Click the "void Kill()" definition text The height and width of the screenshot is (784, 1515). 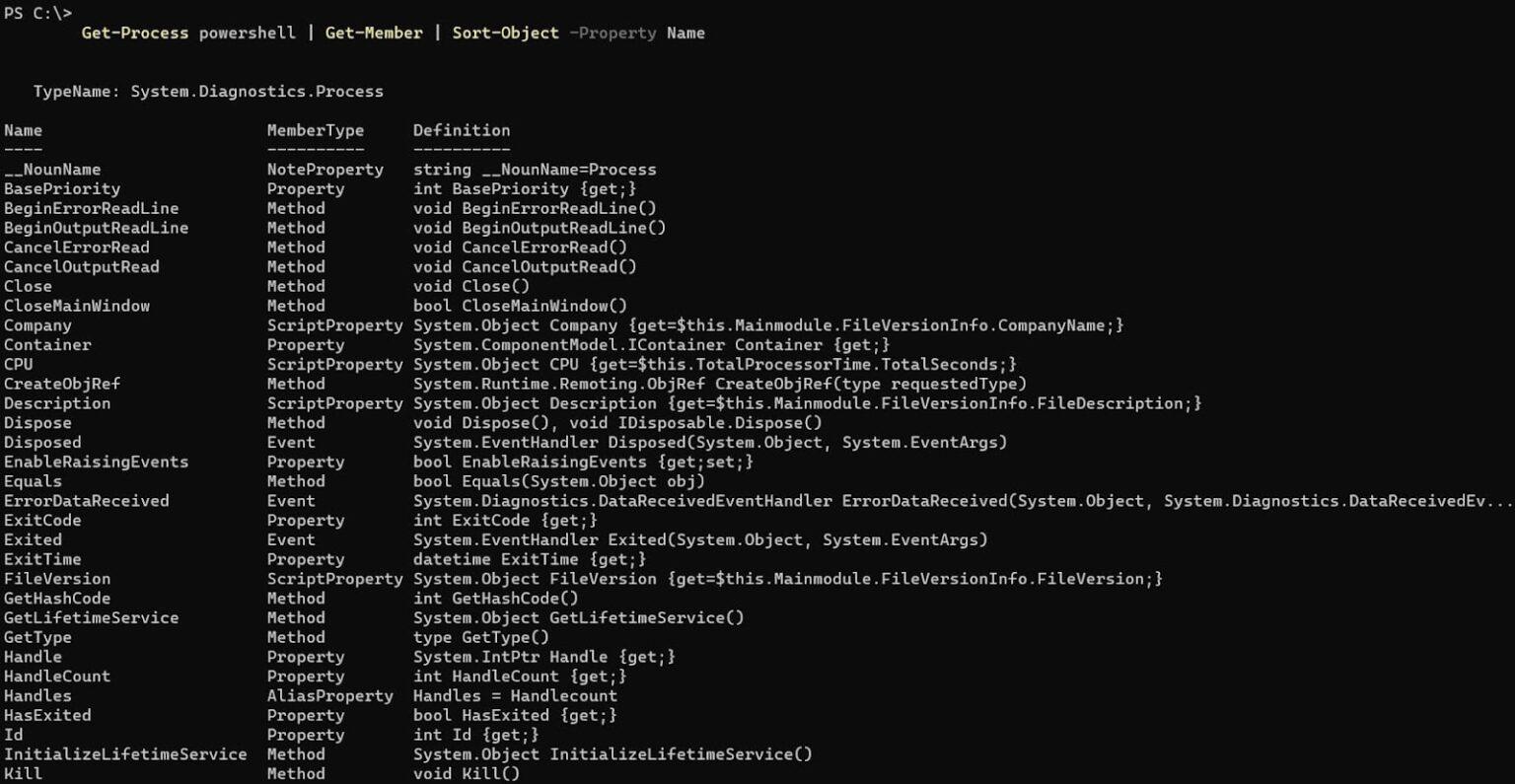pyautogui.click(x=466, y=773)
